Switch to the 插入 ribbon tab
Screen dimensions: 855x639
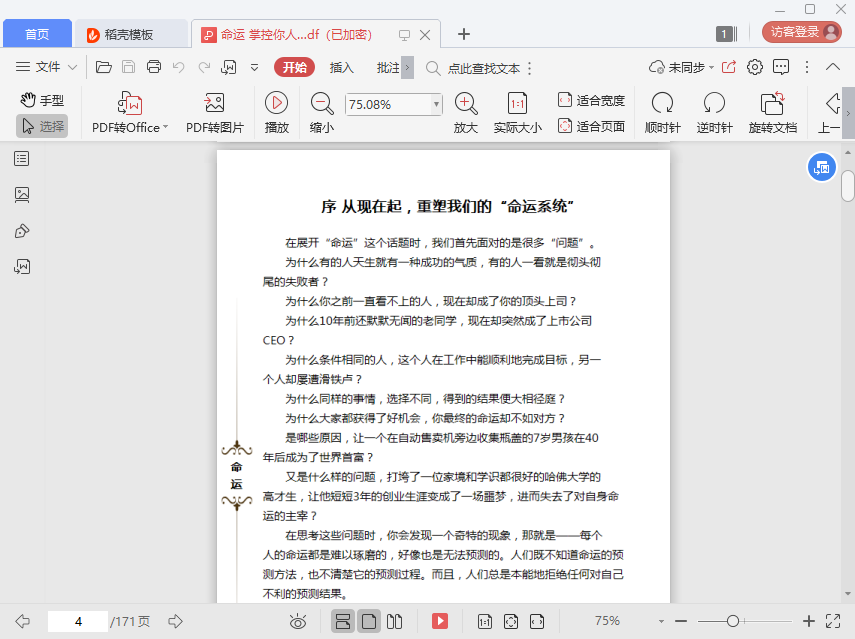(x=342, y=67)
